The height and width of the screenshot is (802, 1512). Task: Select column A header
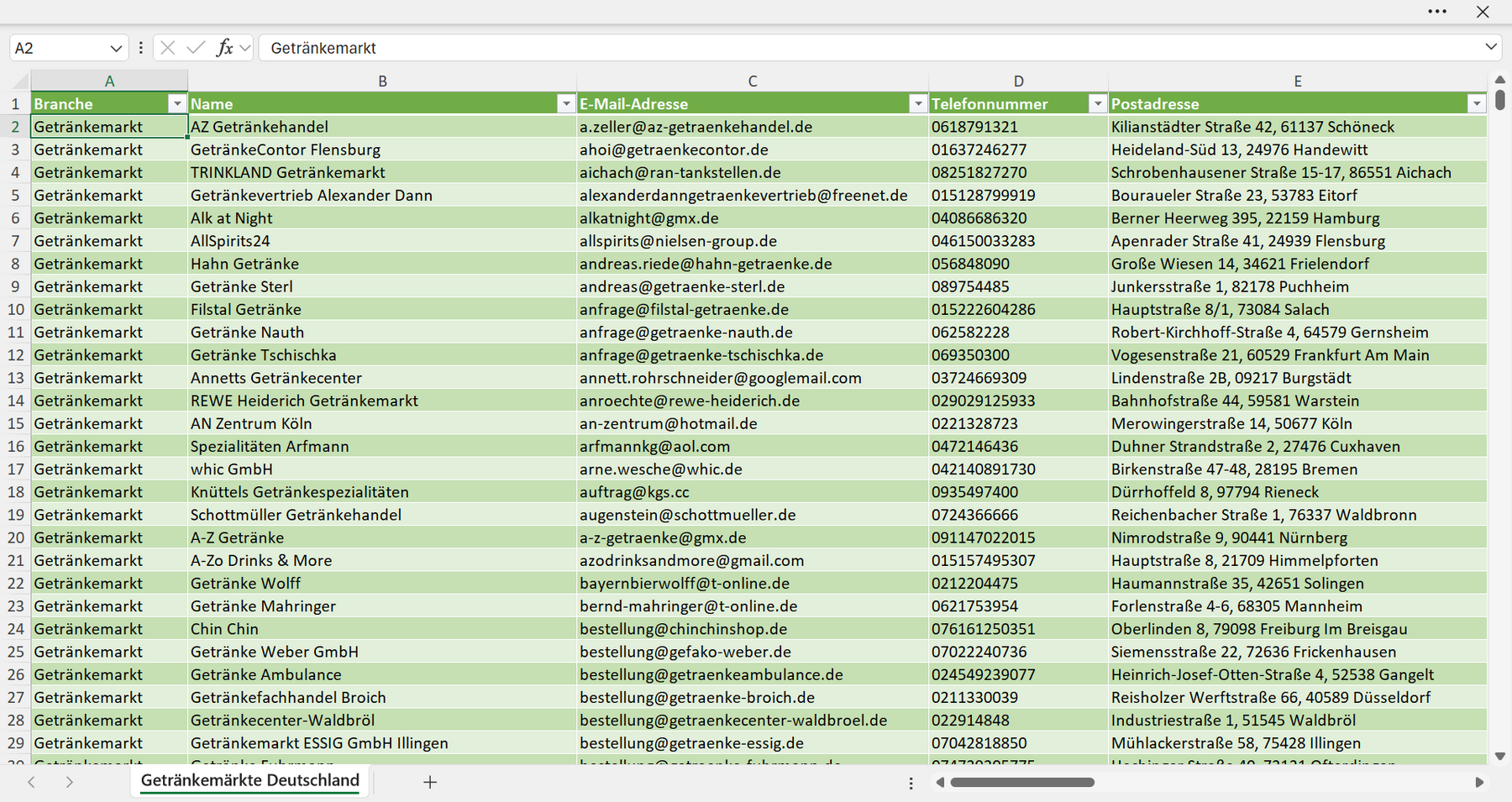[109, 81]
